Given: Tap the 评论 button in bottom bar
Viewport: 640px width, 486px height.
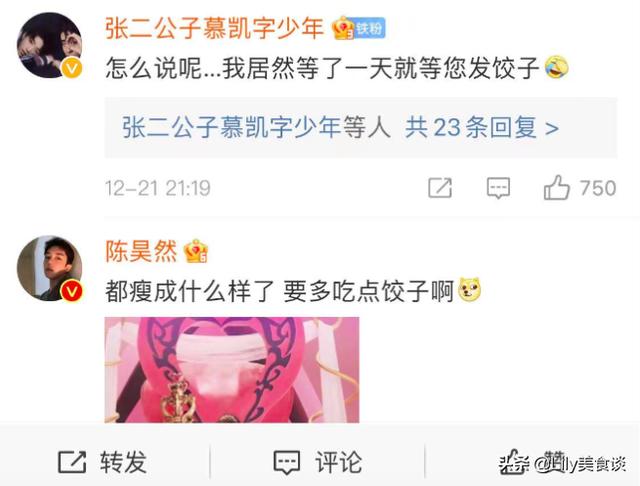Looking at the screenshot, I should pyautogui.click(x=318, y=462).
